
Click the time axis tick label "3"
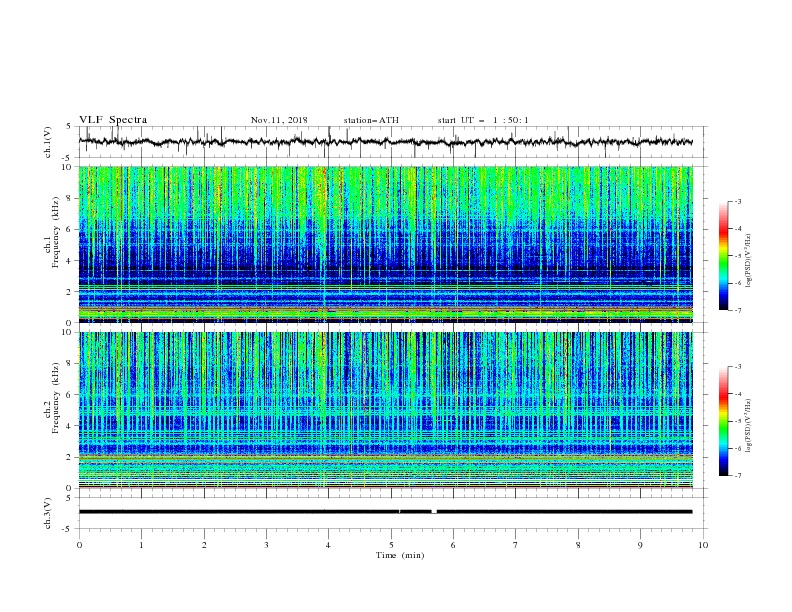coord(266,545)
